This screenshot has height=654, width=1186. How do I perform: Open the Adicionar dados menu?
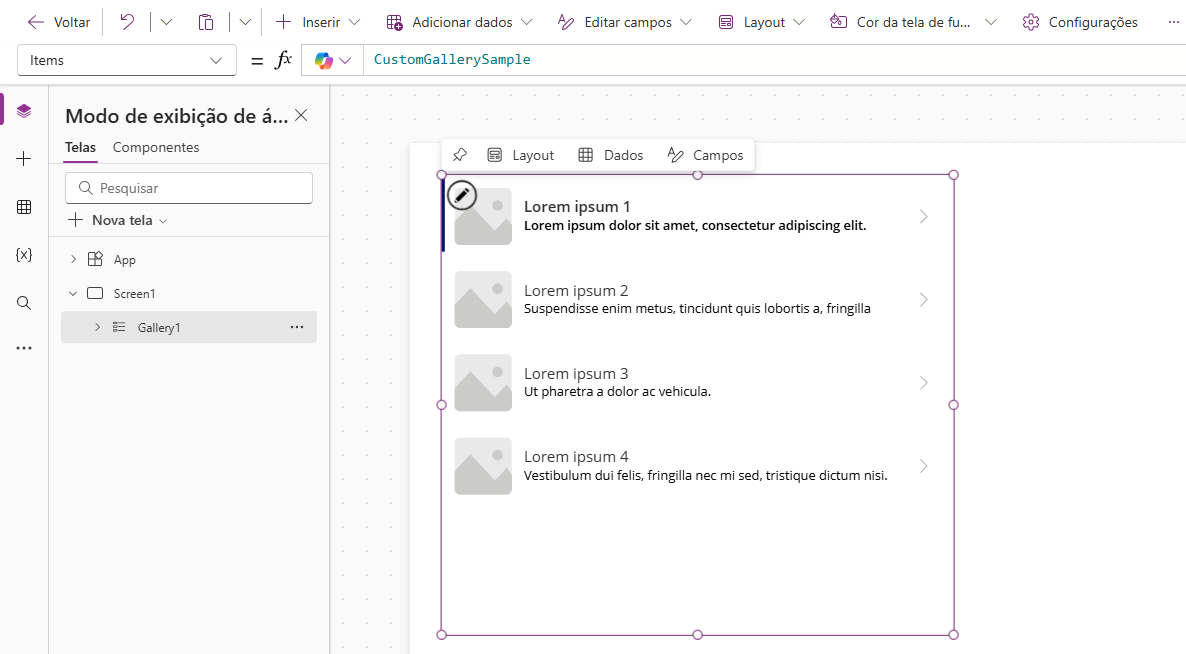[x=459, y=22]
